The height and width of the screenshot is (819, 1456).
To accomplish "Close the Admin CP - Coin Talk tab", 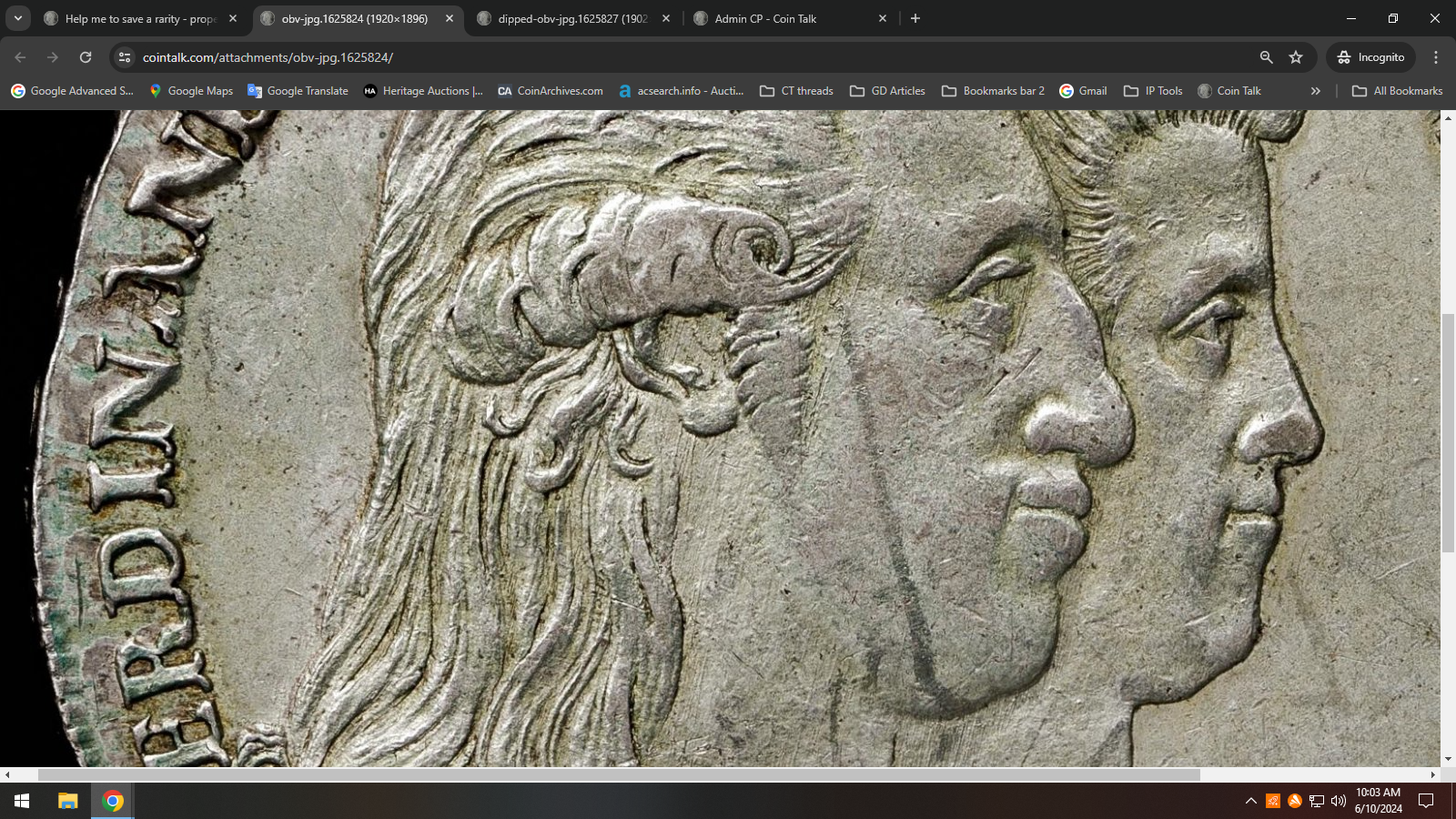I will tap(883, 18).
